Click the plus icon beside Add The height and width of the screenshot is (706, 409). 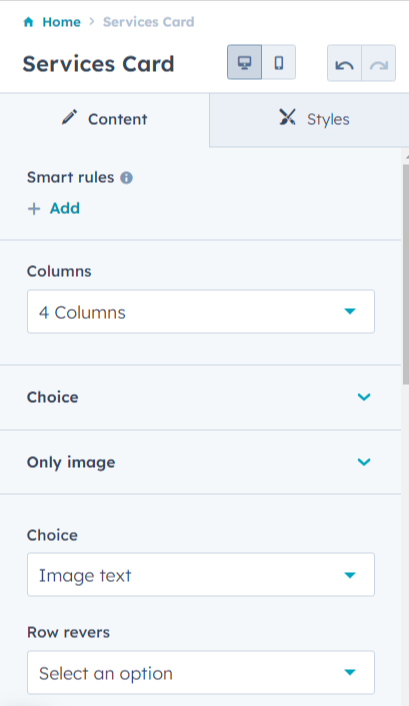[34, 209]
